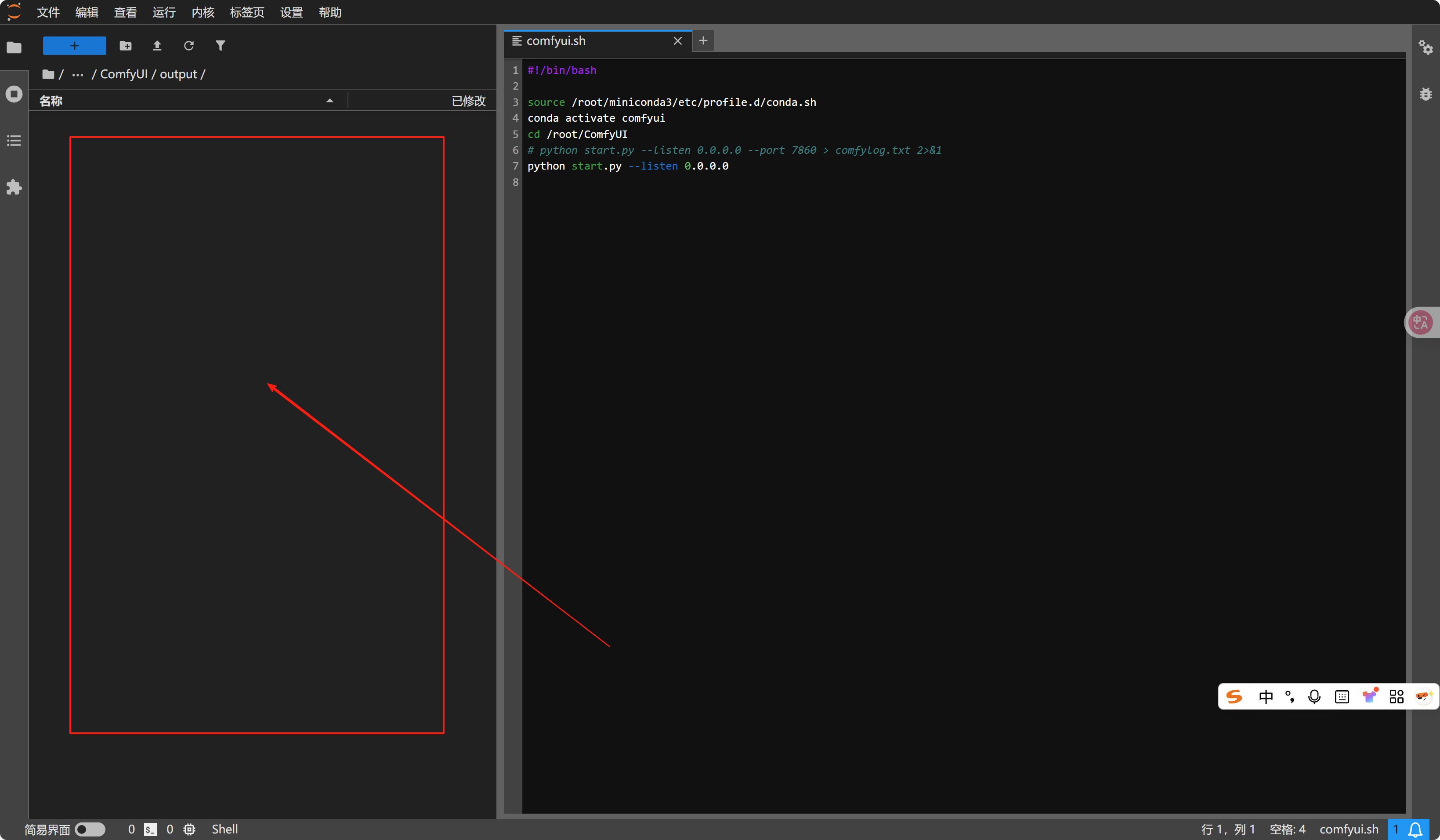Open the Sogou toolbox grid icon
Image resolution: width=1440 pixels, height=840 pixels.
point(1397,697)
